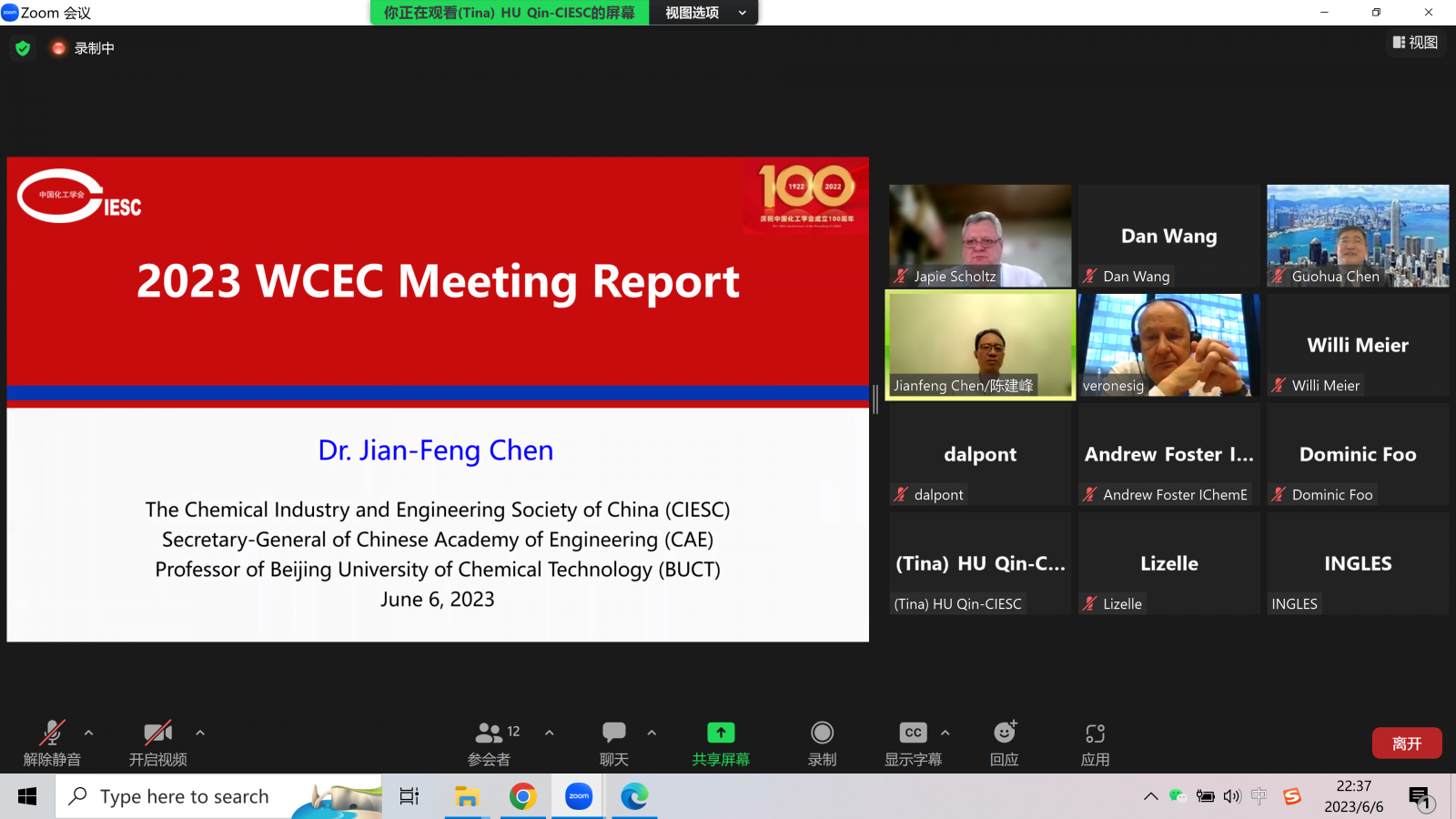The image size is (1456, 819).
Task: Select Dominic Foo participant tile
Action: point(1358,454)
